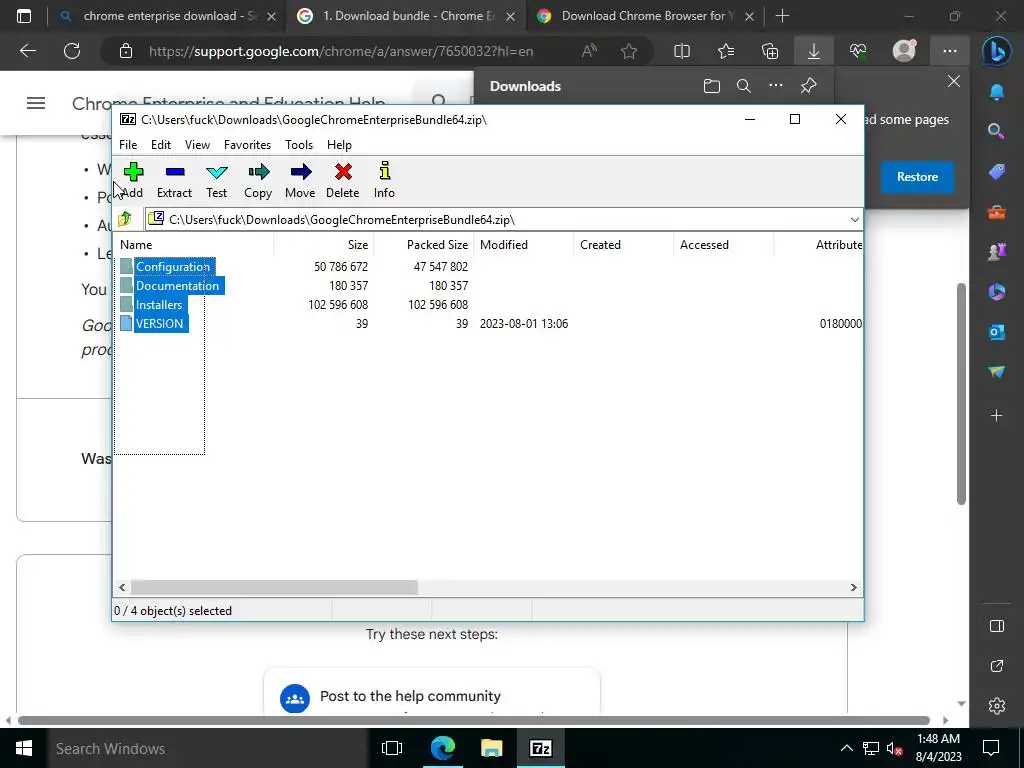The height and width of the screenshot is (768, 1024).
Task: Open Edge browser essentials heart icon
Action: 858,51
